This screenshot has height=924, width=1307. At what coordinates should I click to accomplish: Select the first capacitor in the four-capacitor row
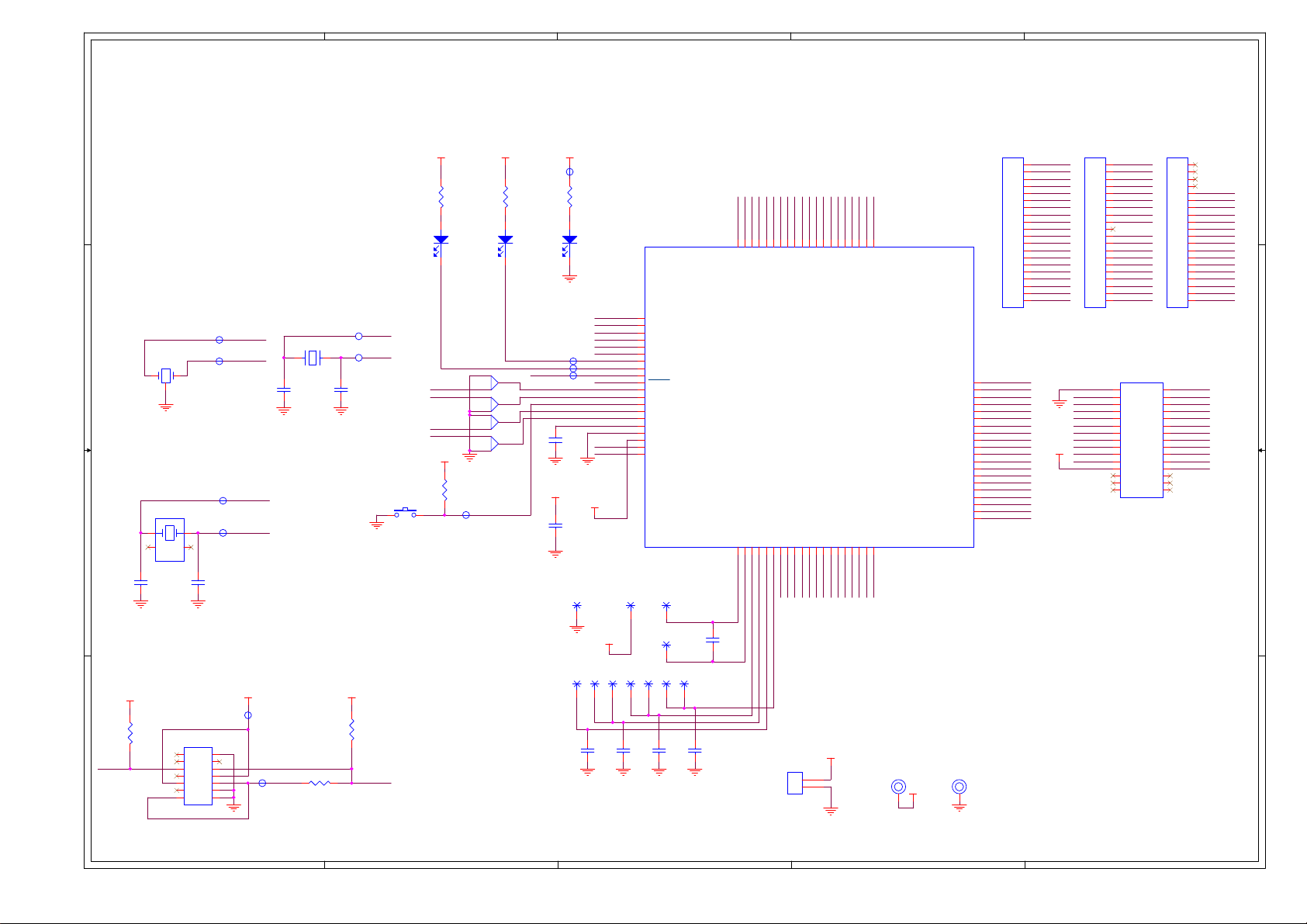(x=587, y=751)
